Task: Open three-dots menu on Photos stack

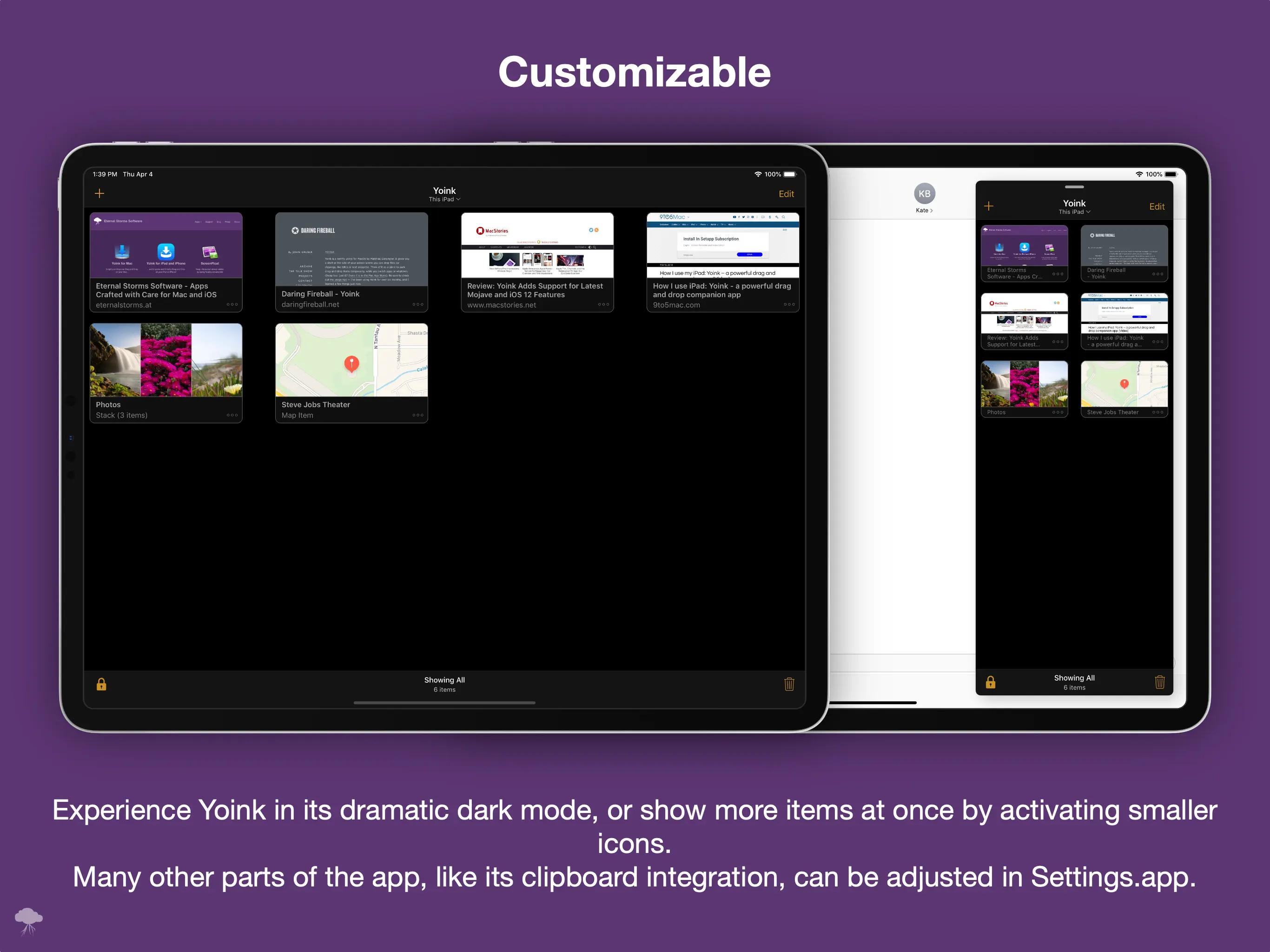Action: point(232,415)
